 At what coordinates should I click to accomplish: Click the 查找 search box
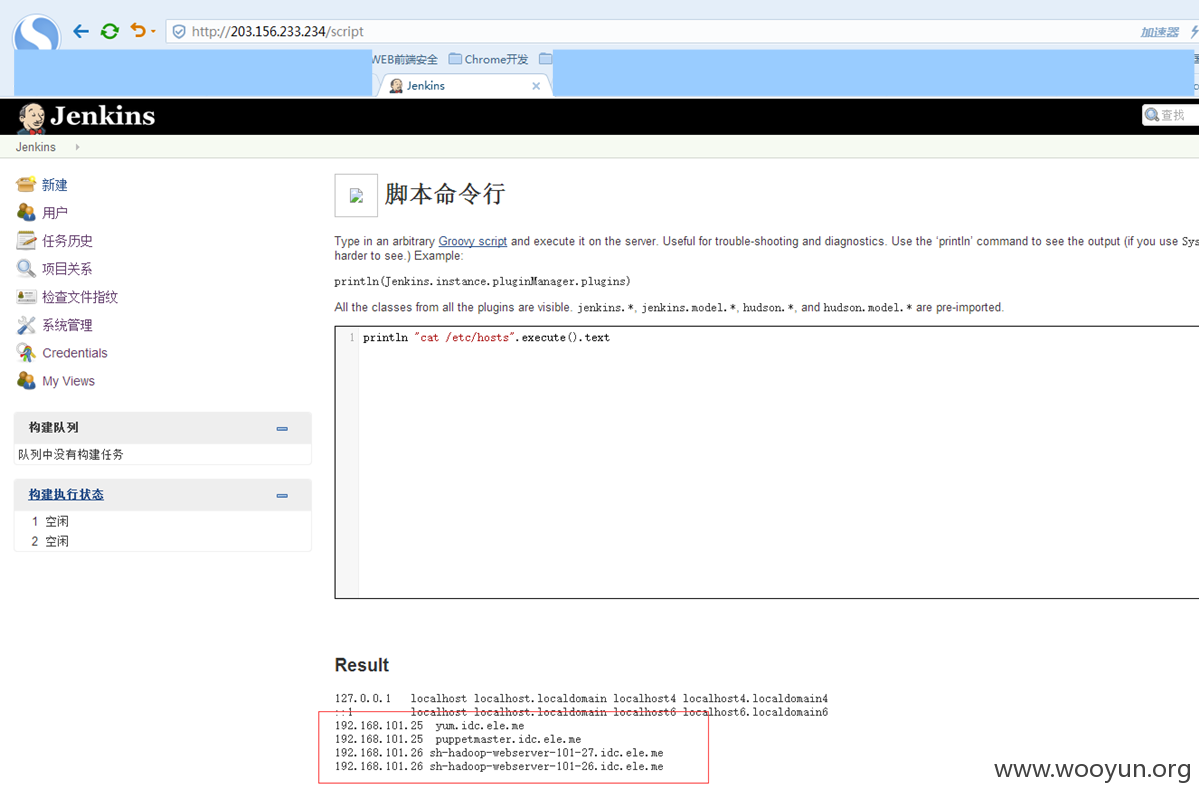pos(1171,116)
